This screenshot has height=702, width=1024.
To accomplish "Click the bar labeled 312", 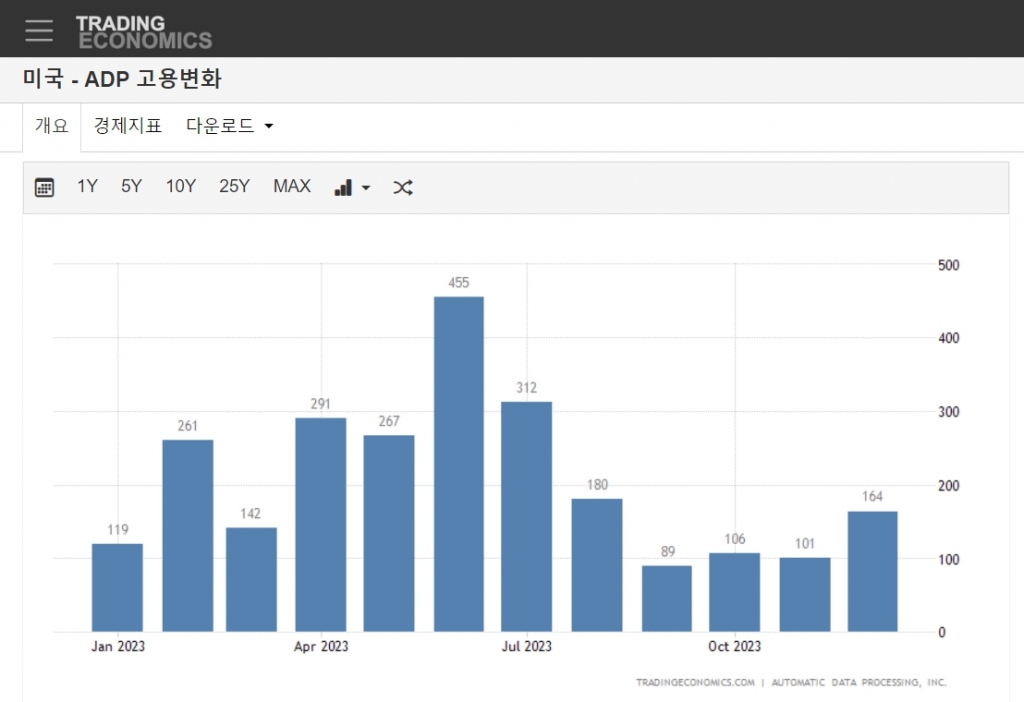I will (526, 516).
